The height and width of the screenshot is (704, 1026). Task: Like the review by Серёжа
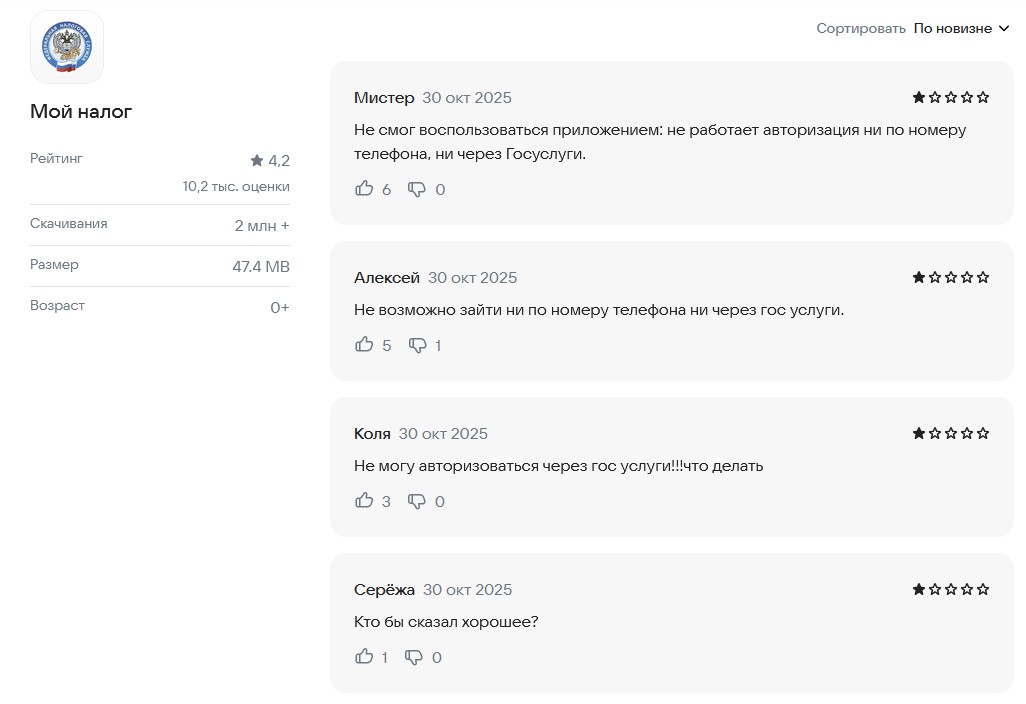(x=364, y=656)
